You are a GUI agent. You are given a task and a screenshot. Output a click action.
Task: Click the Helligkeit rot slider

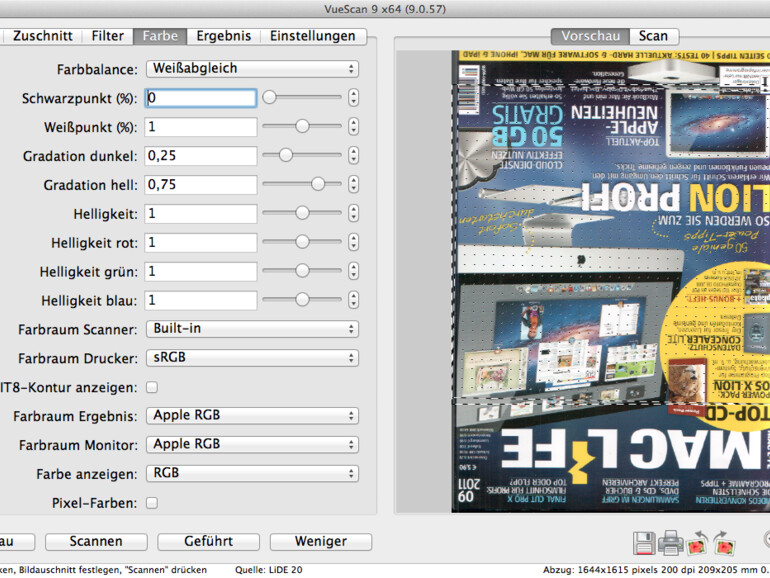pos(302,242)
